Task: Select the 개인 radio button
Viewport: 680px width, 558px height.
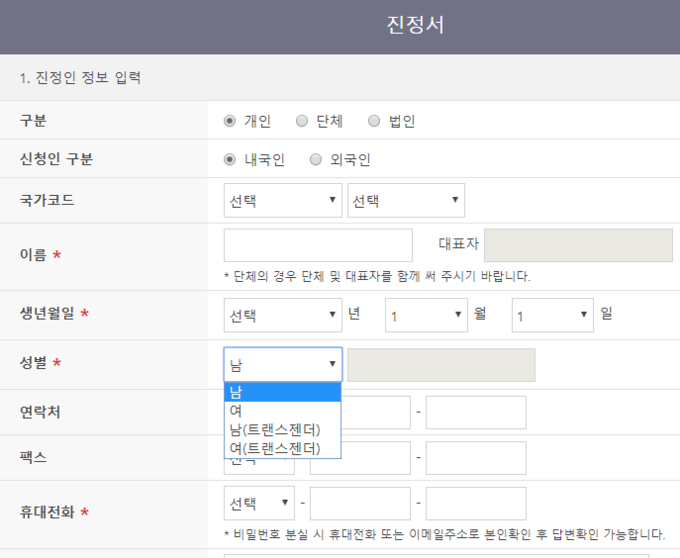Action: (x=230, y=121)
